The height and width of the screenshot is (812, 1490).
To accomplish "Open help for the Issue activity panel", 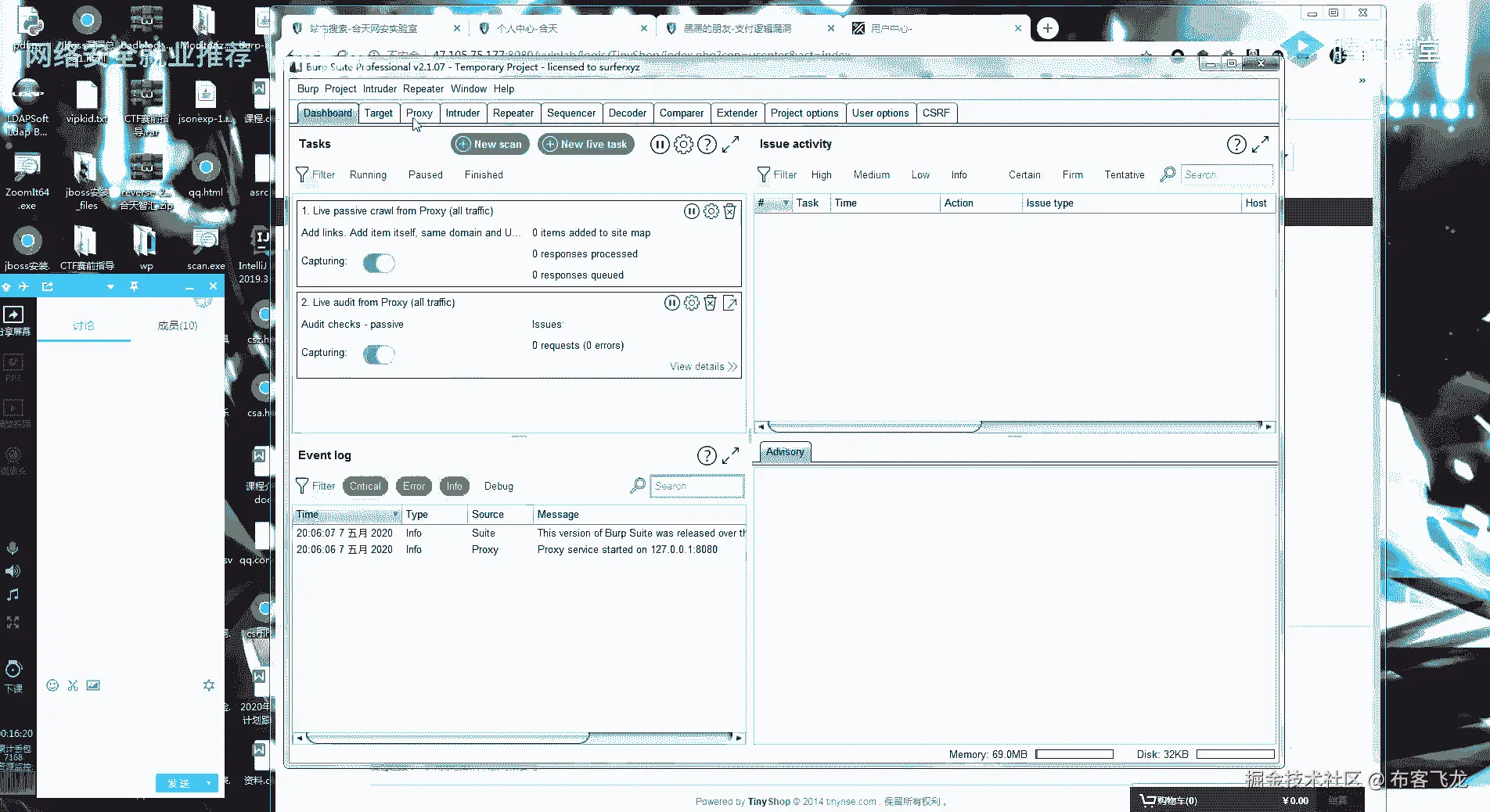I will [x=1236, y=145].
